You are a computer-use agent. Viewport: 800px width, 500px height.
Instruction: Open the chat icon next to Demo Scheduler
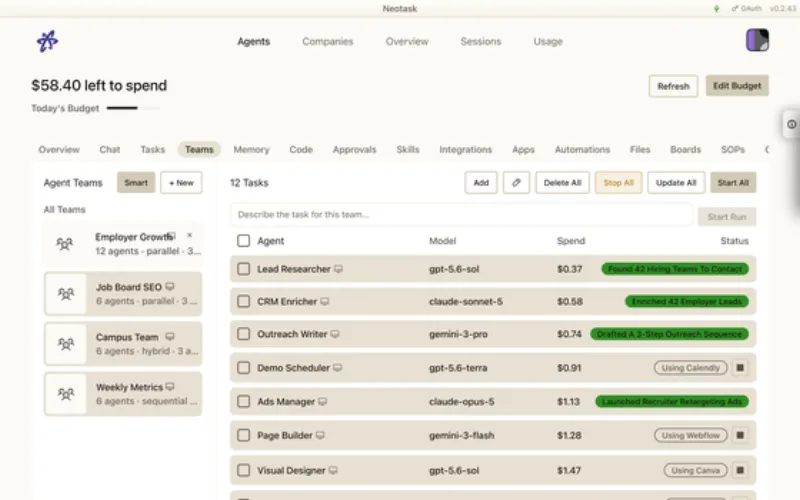pyautogui.click(x=337, y=368)
